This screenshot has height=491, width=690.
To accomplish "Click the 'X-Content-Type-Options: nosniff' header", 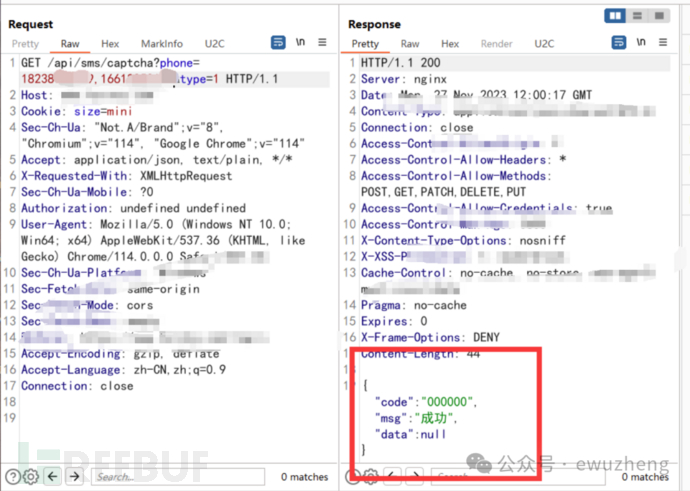I will coord(463,241).
